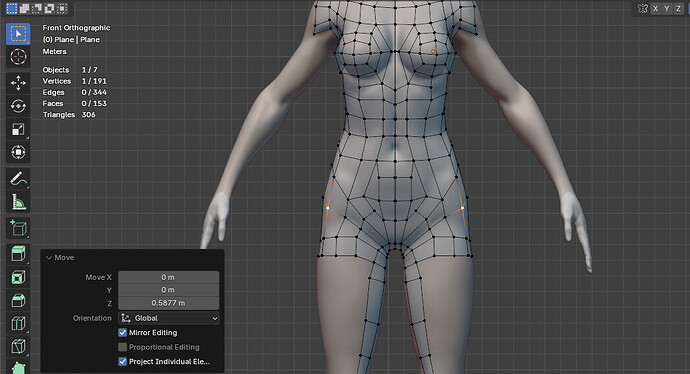Select the Extrude Region tool
Viewport: 690px width, 374px height.
click(18, 253)
